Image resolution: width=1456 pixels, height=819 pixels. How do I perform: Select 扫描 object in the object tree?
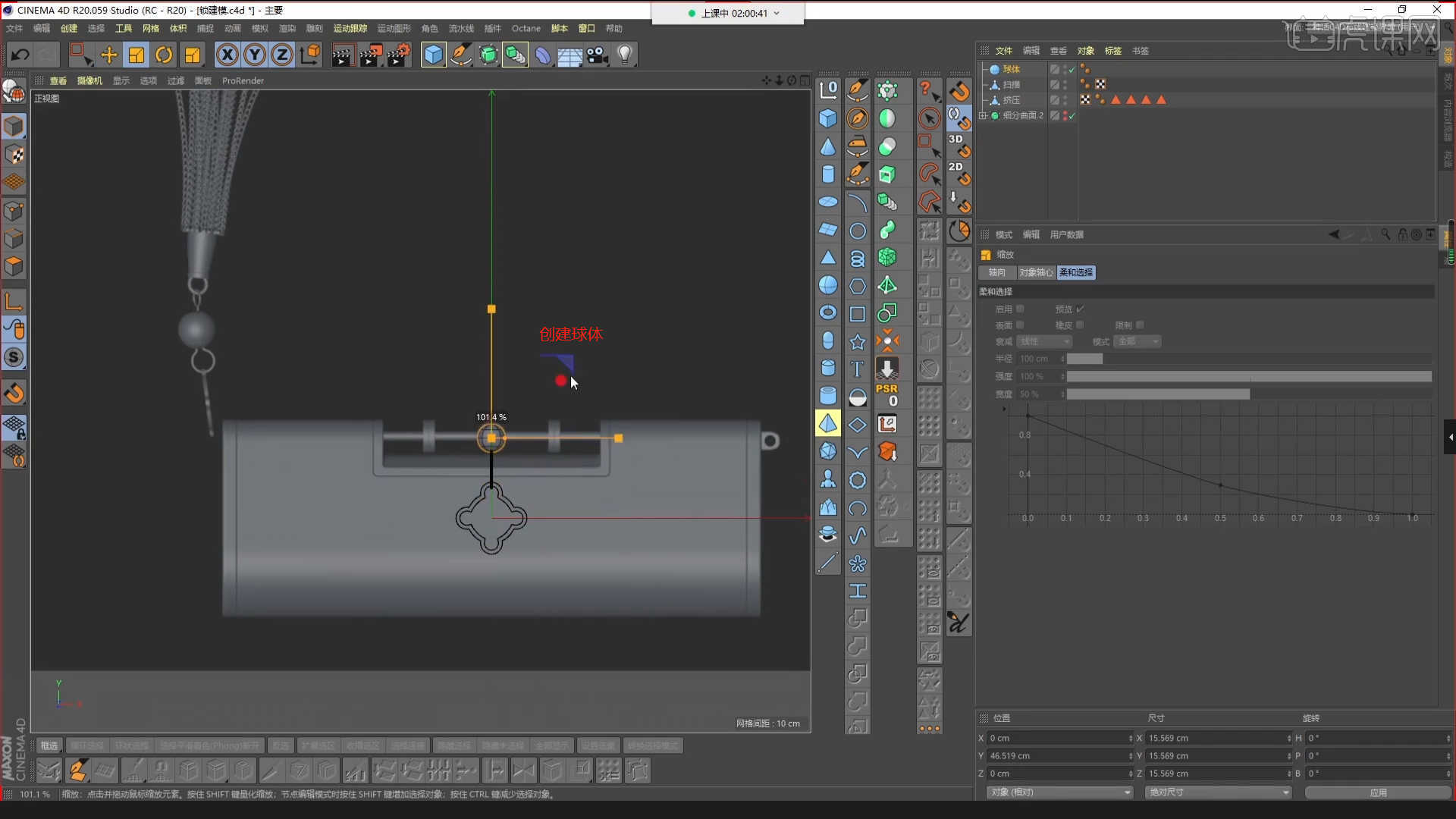[1012, 84]
